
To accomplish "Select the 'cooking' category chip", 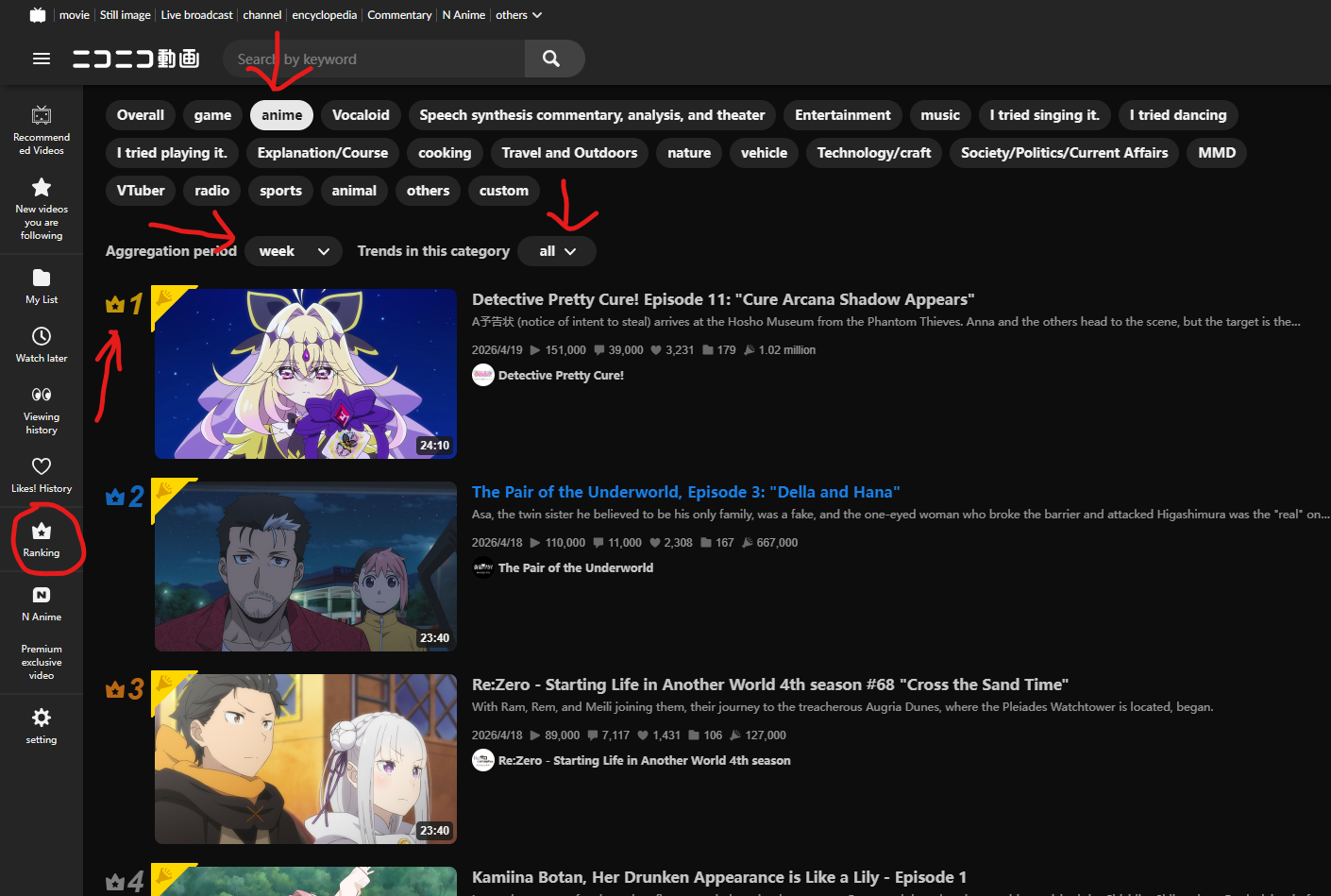I will [445, 153].
